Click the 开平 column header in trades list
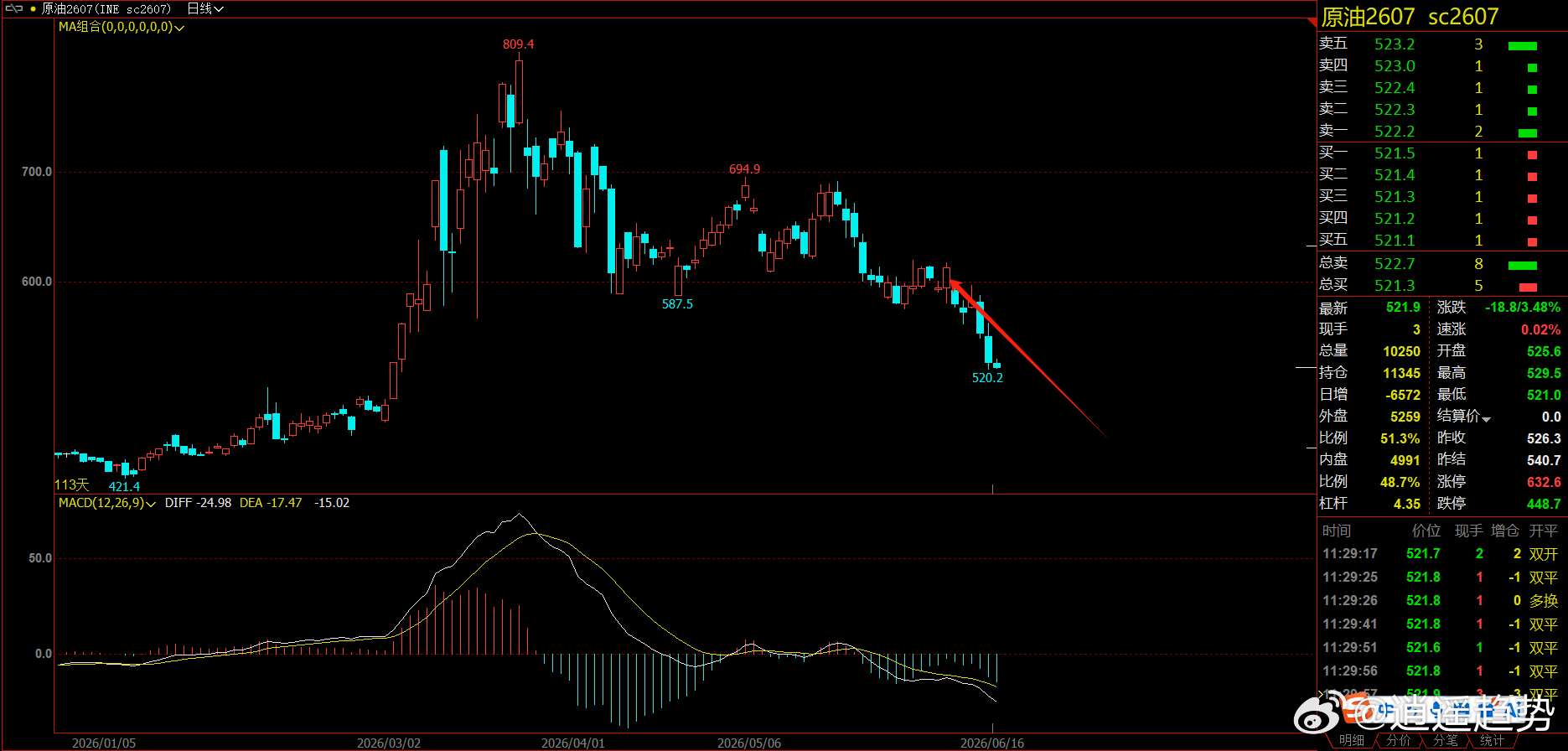Viewport: 1568px width, 751px height. pyautogui.click(x=1543, y=531)
